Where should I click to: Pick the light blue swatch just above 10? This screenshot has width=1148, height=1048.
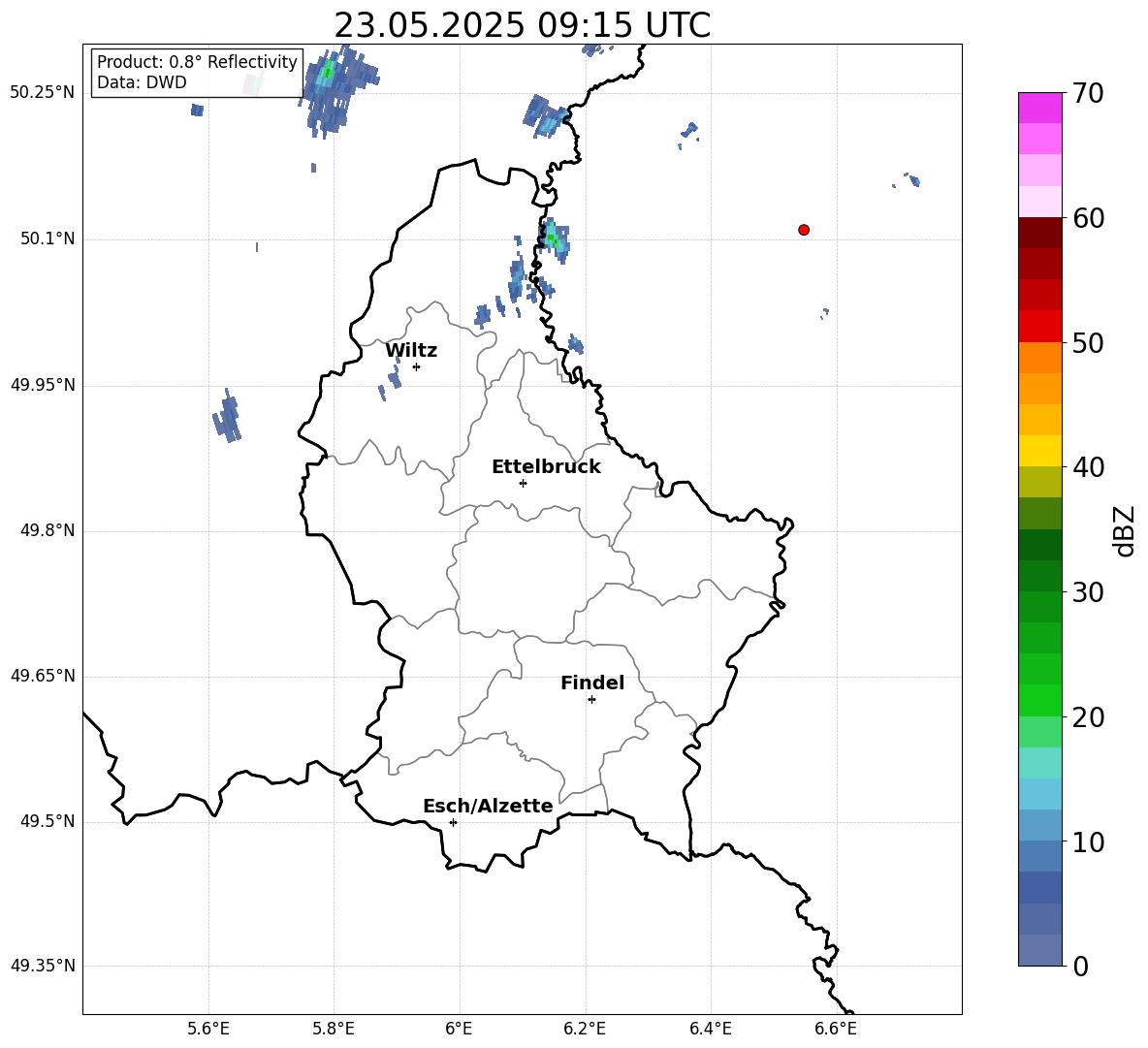coord(1040,825)
